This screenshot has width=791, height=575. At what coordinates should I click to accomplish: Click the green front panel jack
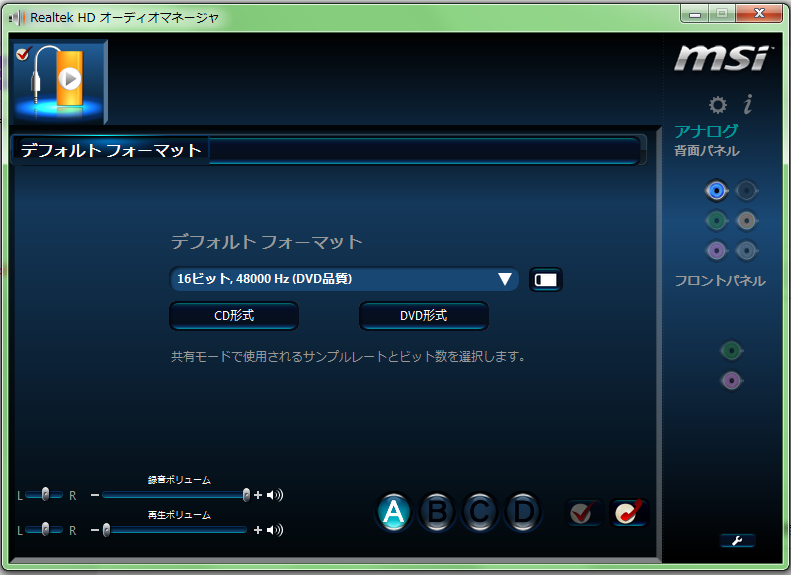click(x=732, y=350)
